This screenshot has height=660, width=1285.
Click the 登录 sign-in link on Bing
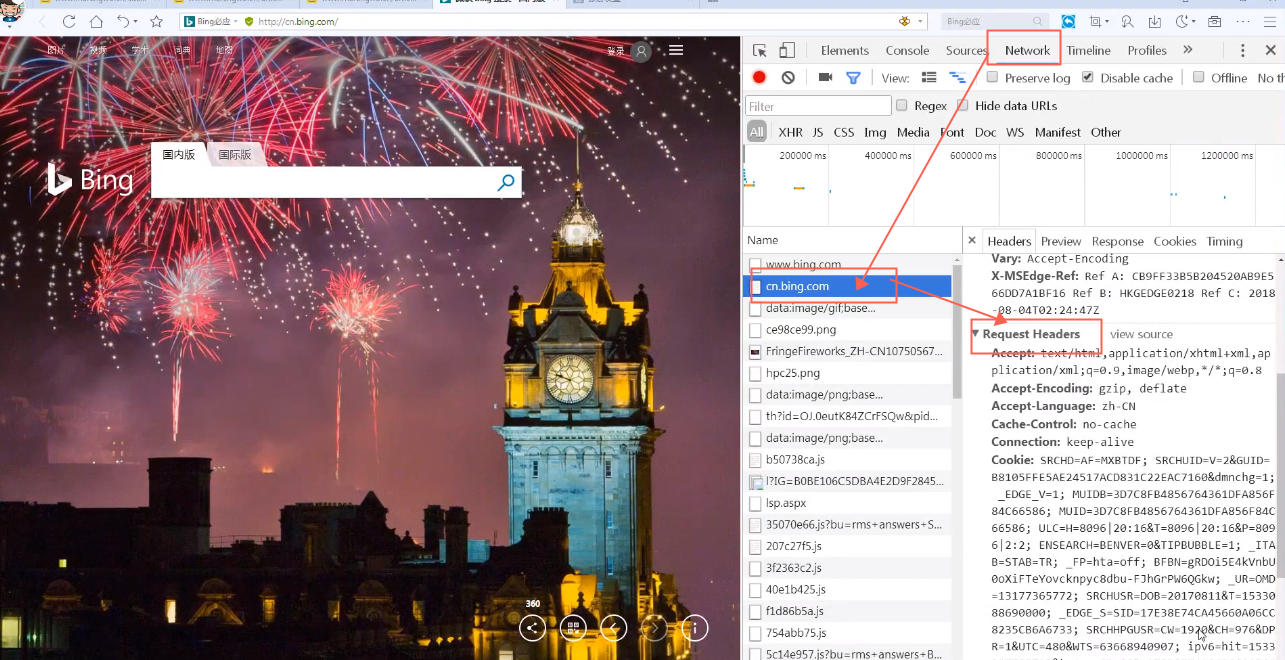click(x=616, y=51)
